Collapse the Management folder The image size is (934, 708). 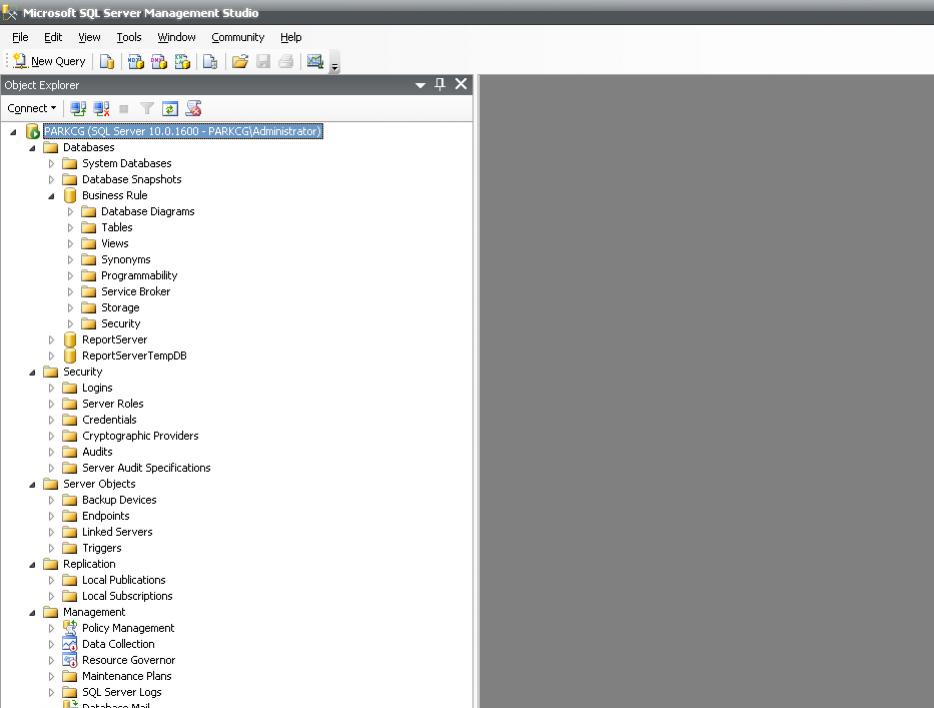click(32, 613)
